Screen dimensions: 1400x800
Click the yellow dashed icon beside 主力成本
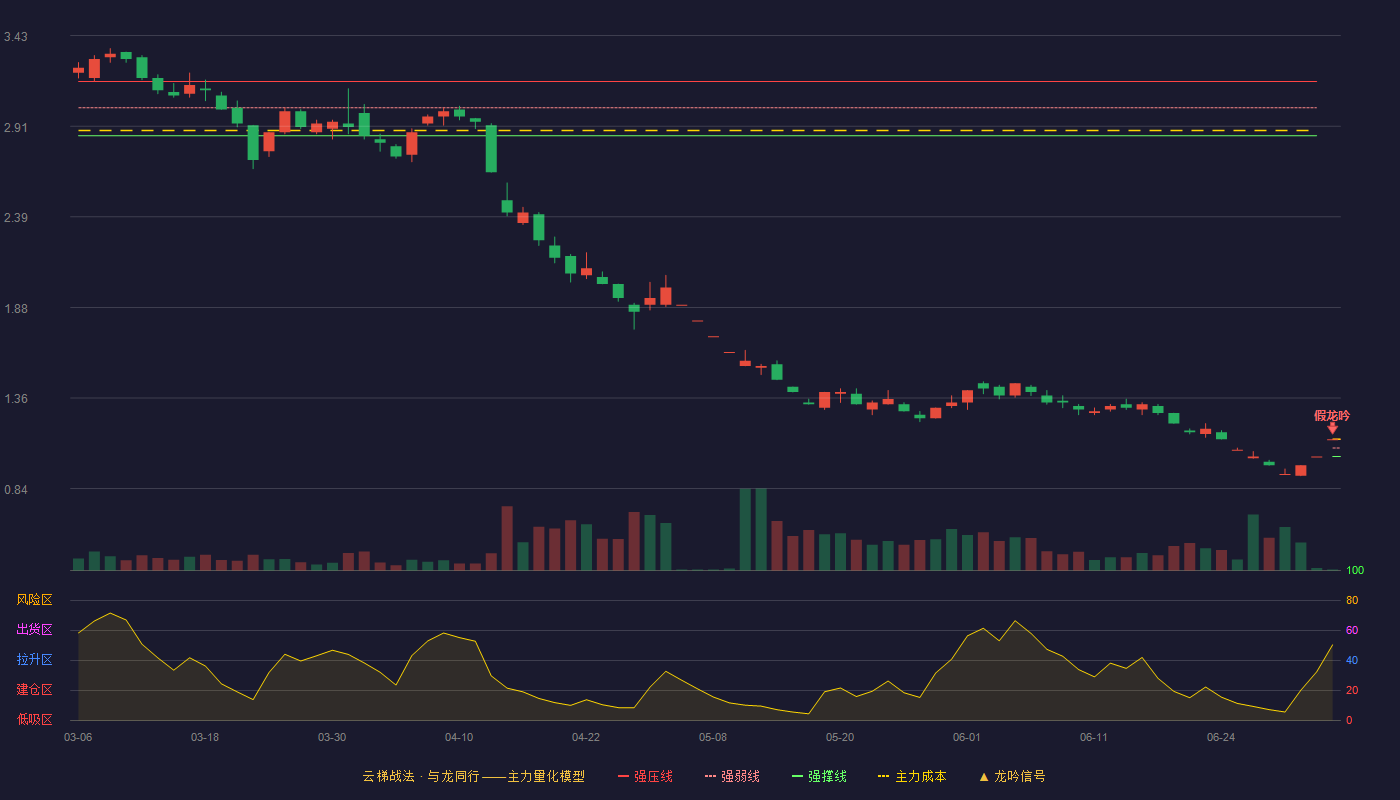[884, 777]
